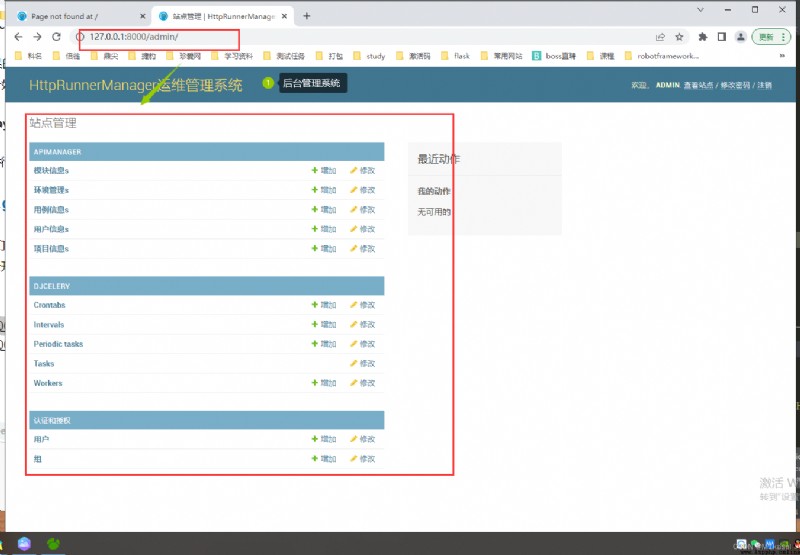Click the browser forward arrow

coord(37,37)
